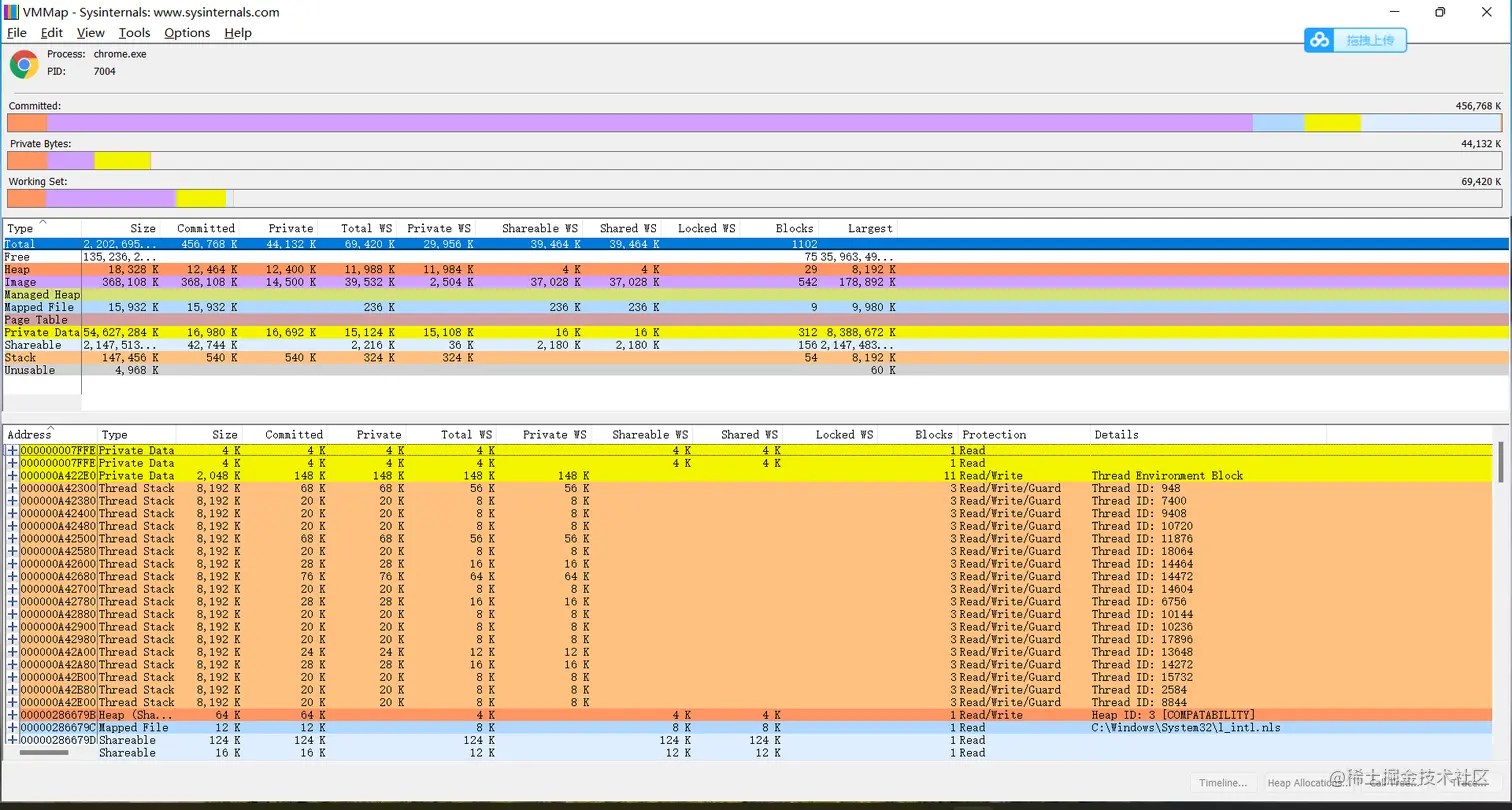Click the 'Thread ID: 17896' details cell

point(1143,640)
